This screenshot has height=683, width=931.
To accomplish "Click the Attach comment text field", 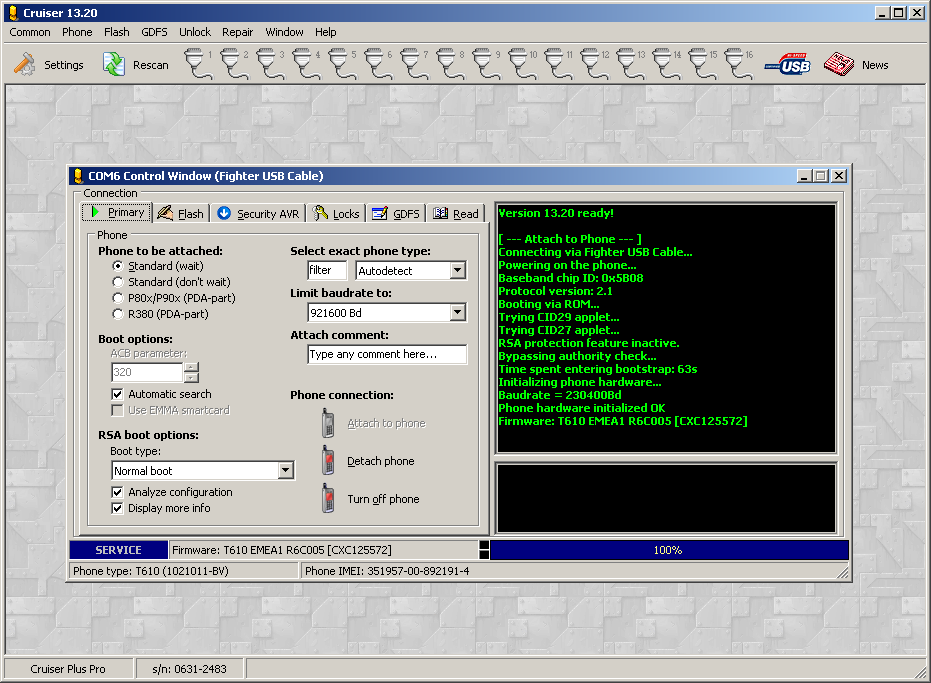I will tap(386, 355).
